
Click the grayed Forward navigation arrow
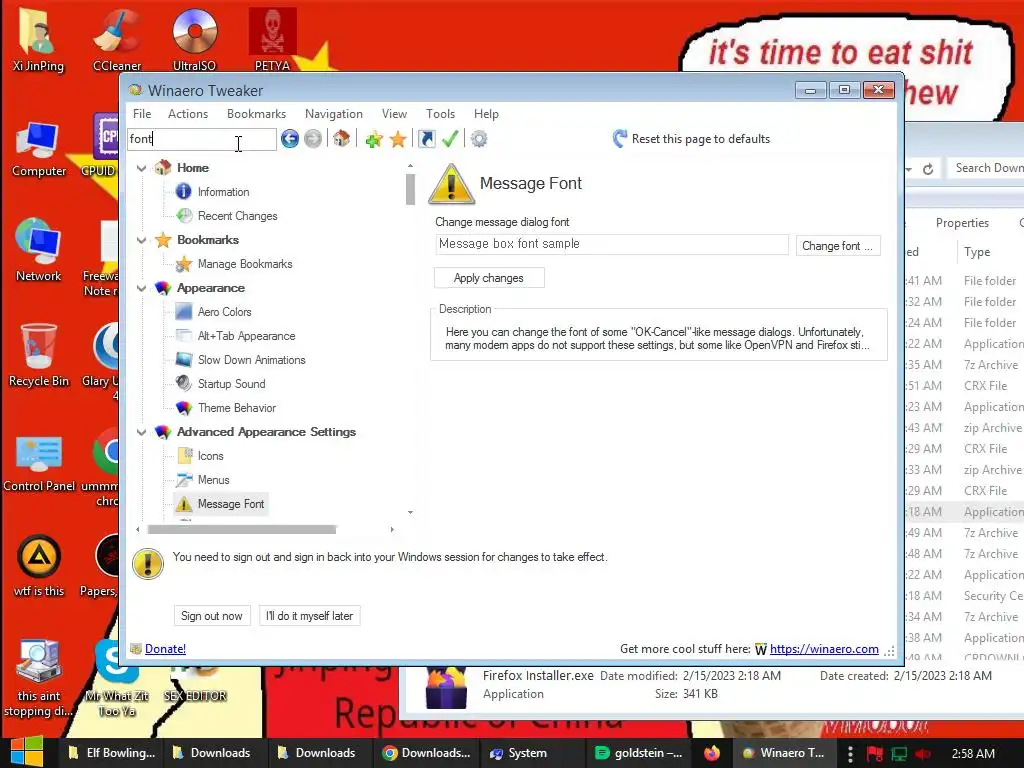pos(313,138)
